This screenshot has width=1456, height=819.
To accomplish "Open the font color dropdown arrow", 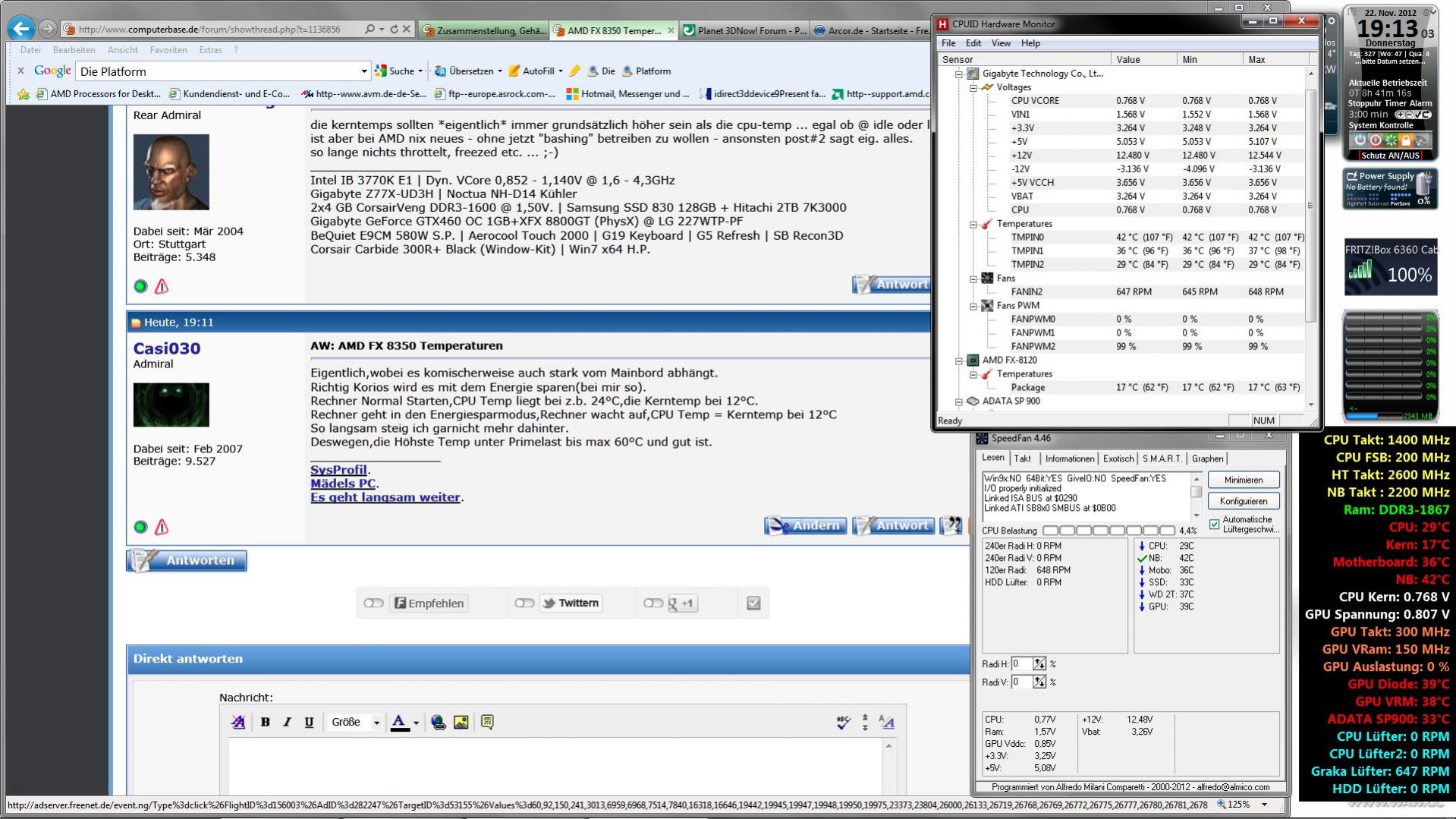I will (x=416, y=723).
